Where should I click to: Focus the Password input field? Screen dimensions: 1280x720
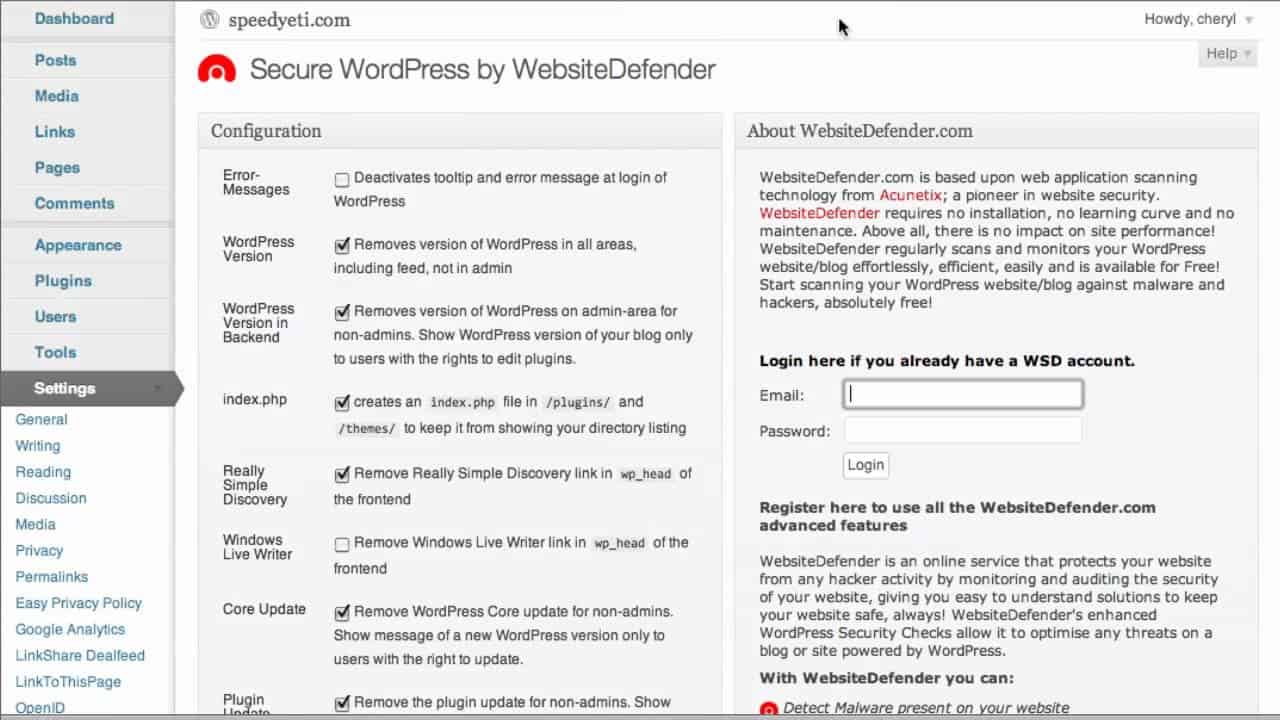point(963,431)
